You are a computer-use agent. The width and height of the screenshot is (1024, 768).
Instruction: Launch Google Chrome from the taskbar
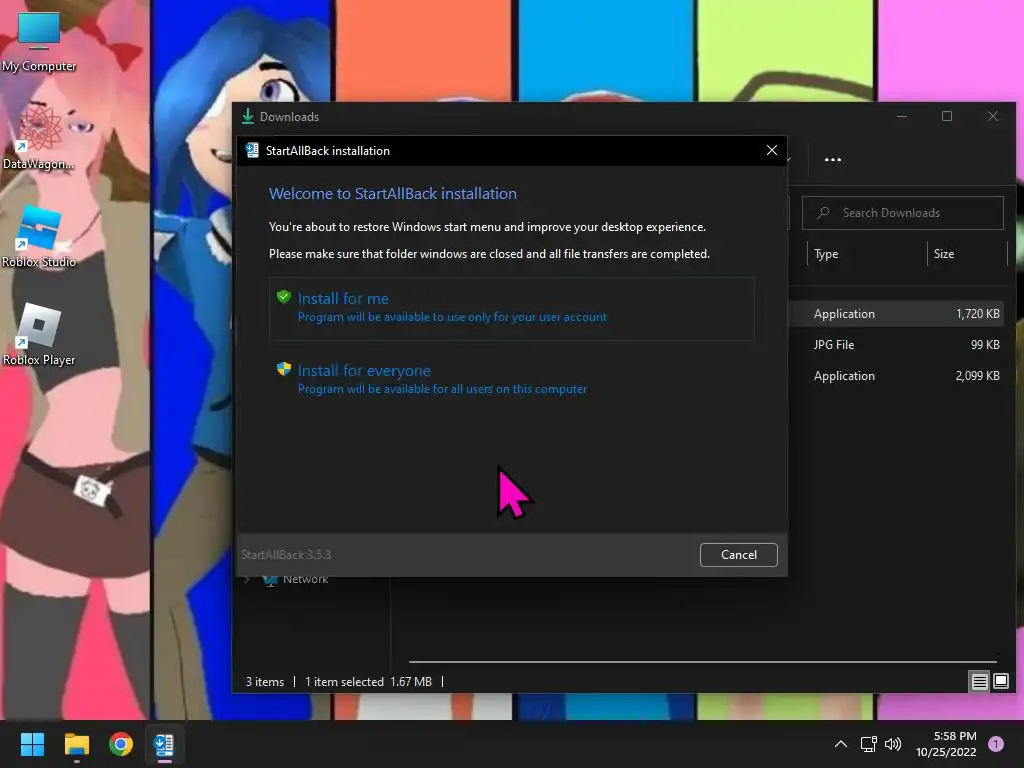click(x=121, y=744)
